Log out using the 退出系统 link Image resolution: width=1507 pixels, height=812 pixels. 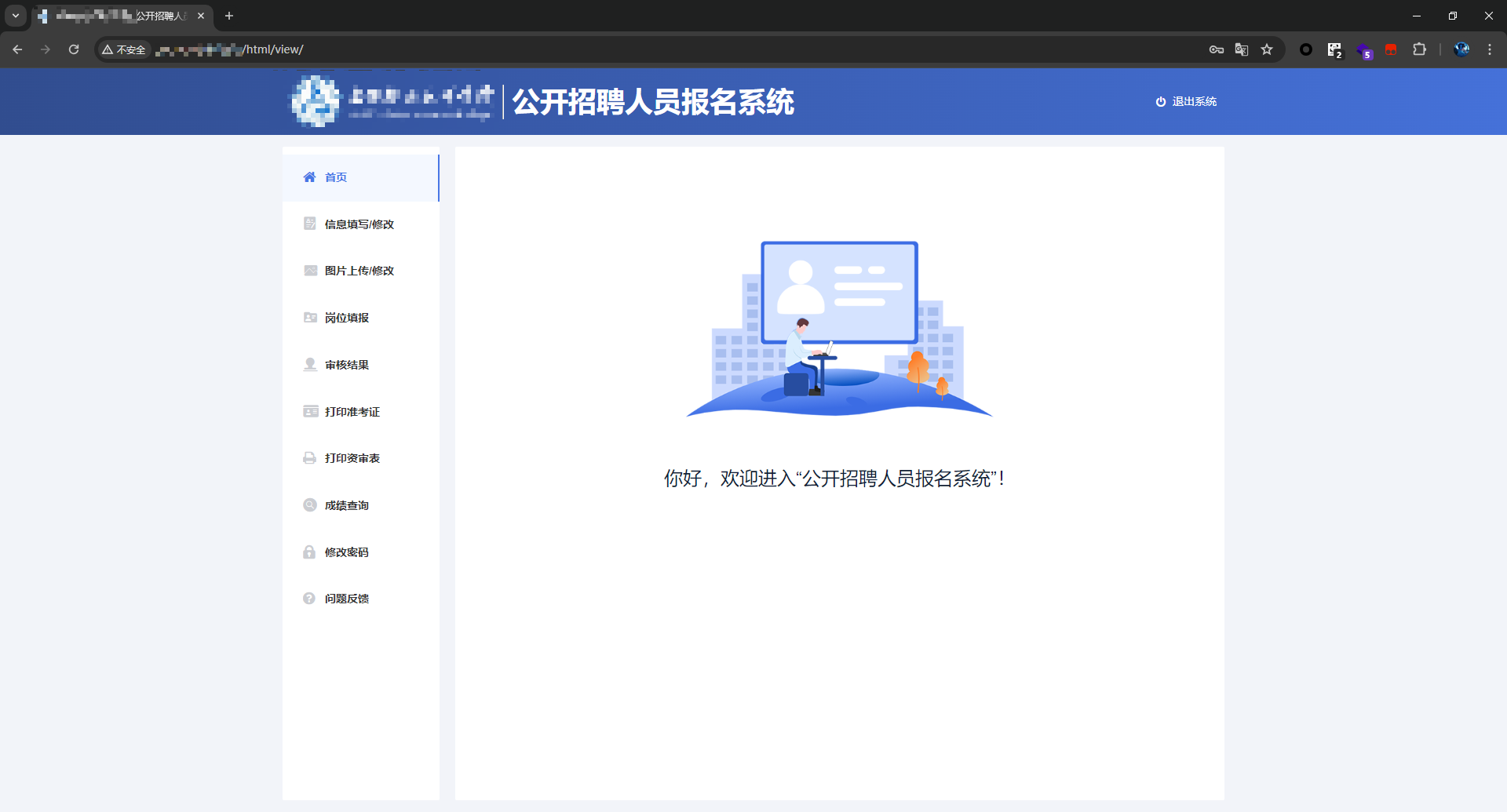pyautogui.click(x=1186, y=102)
